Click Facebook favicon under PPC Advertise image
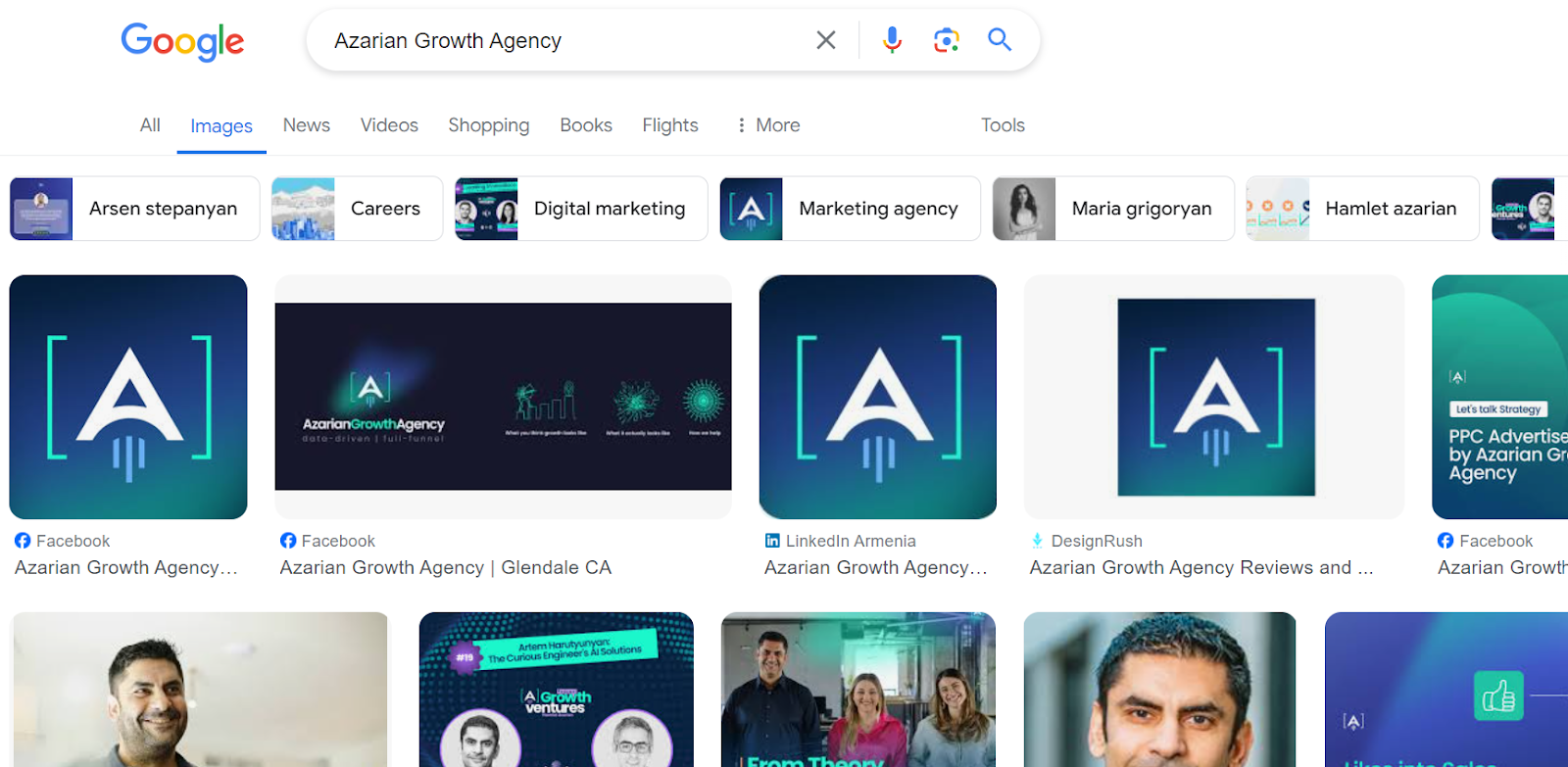Image resolution: width=1568 pixels, height=767 pixels. point(1445,541)
